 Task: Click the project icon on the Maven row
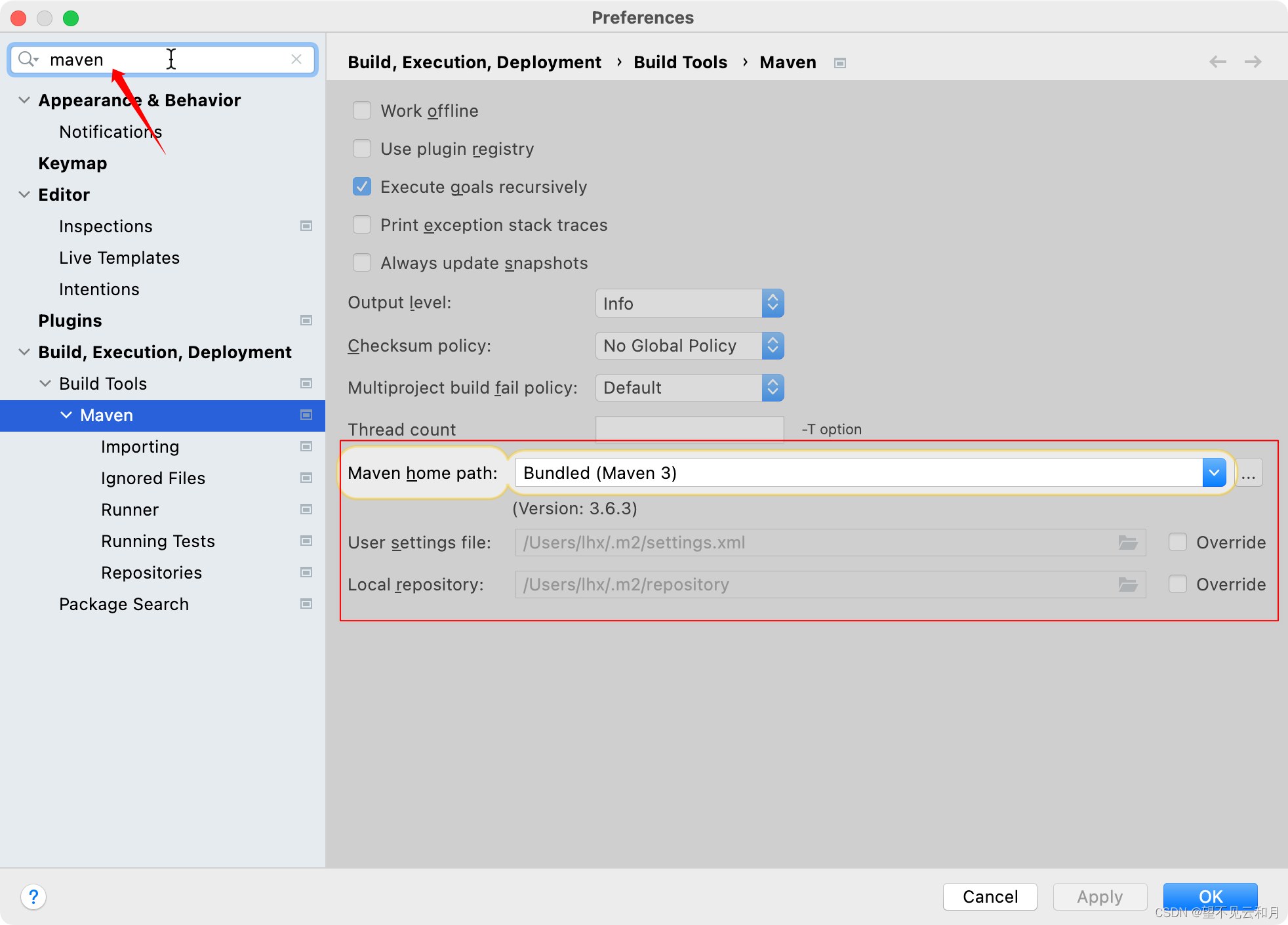point(306,415)
